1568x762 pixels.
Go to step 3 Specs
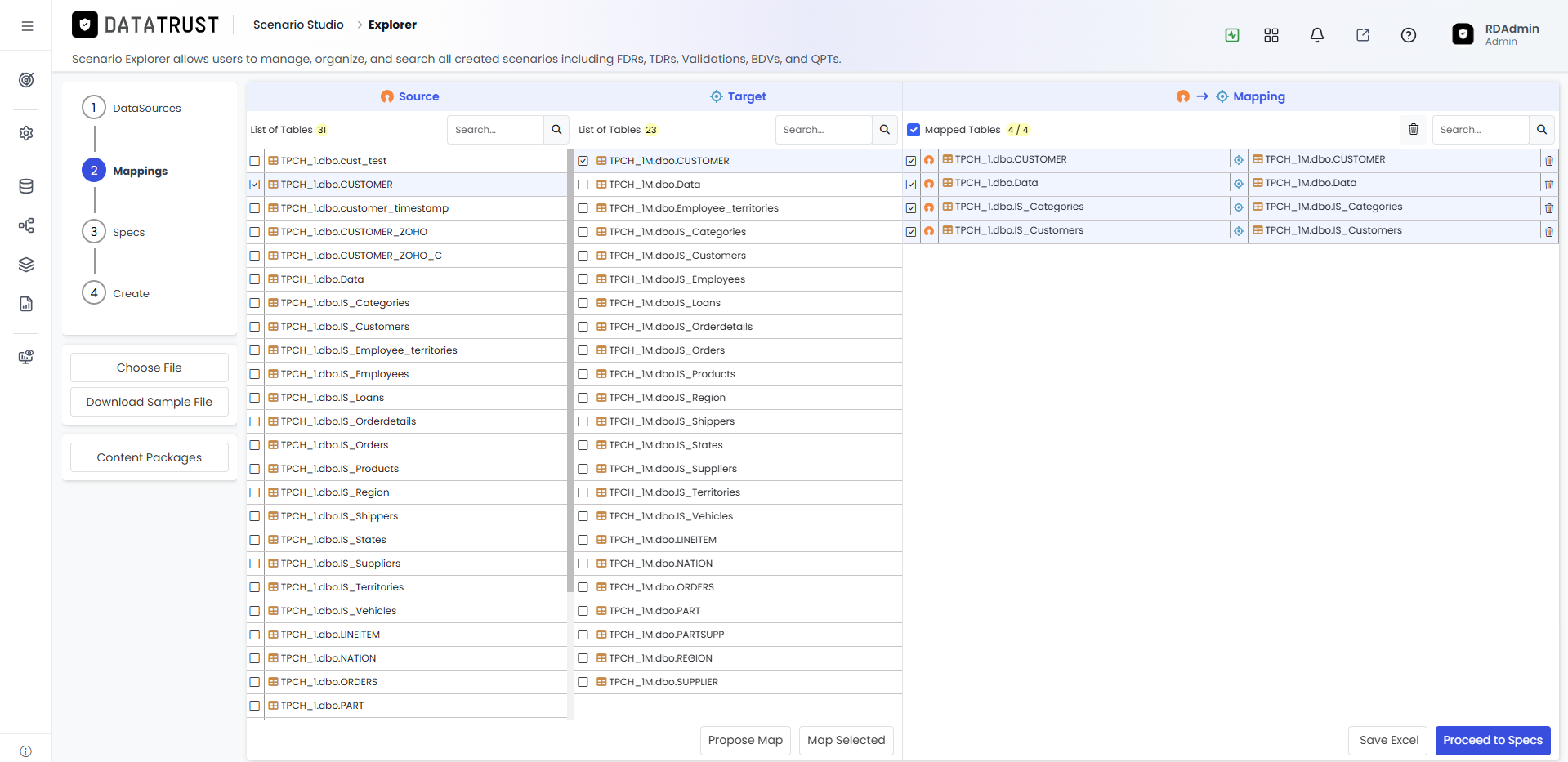pyautogui.click(x=114, y=232)
